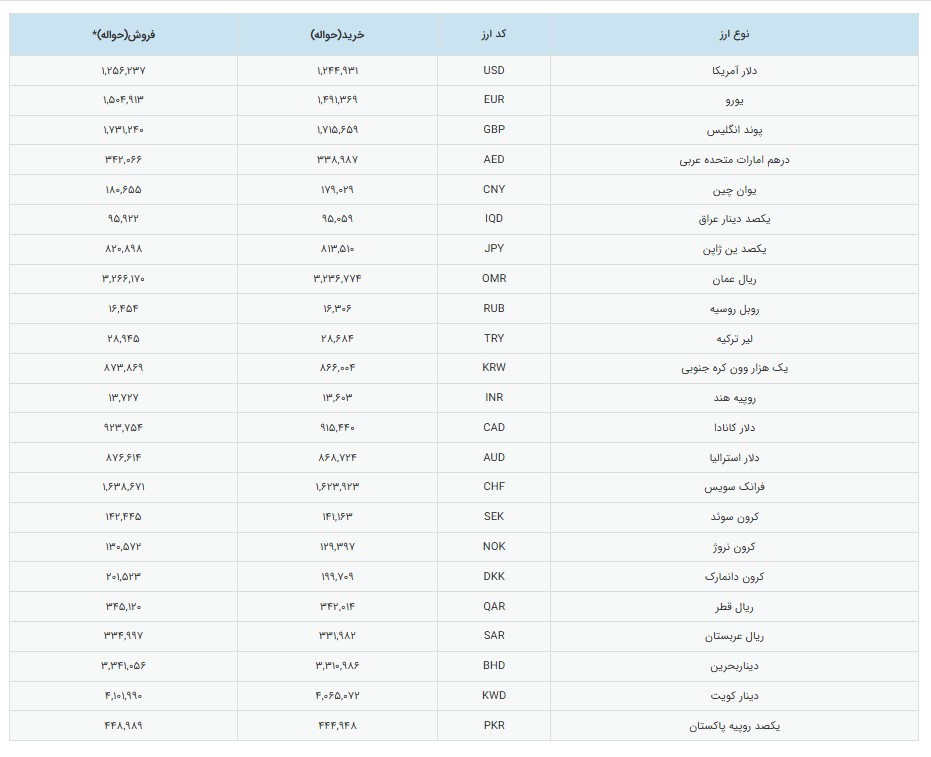Select the JPY currency code cell
Viewport: 931px width, 757px height.
tap(494, 249)
